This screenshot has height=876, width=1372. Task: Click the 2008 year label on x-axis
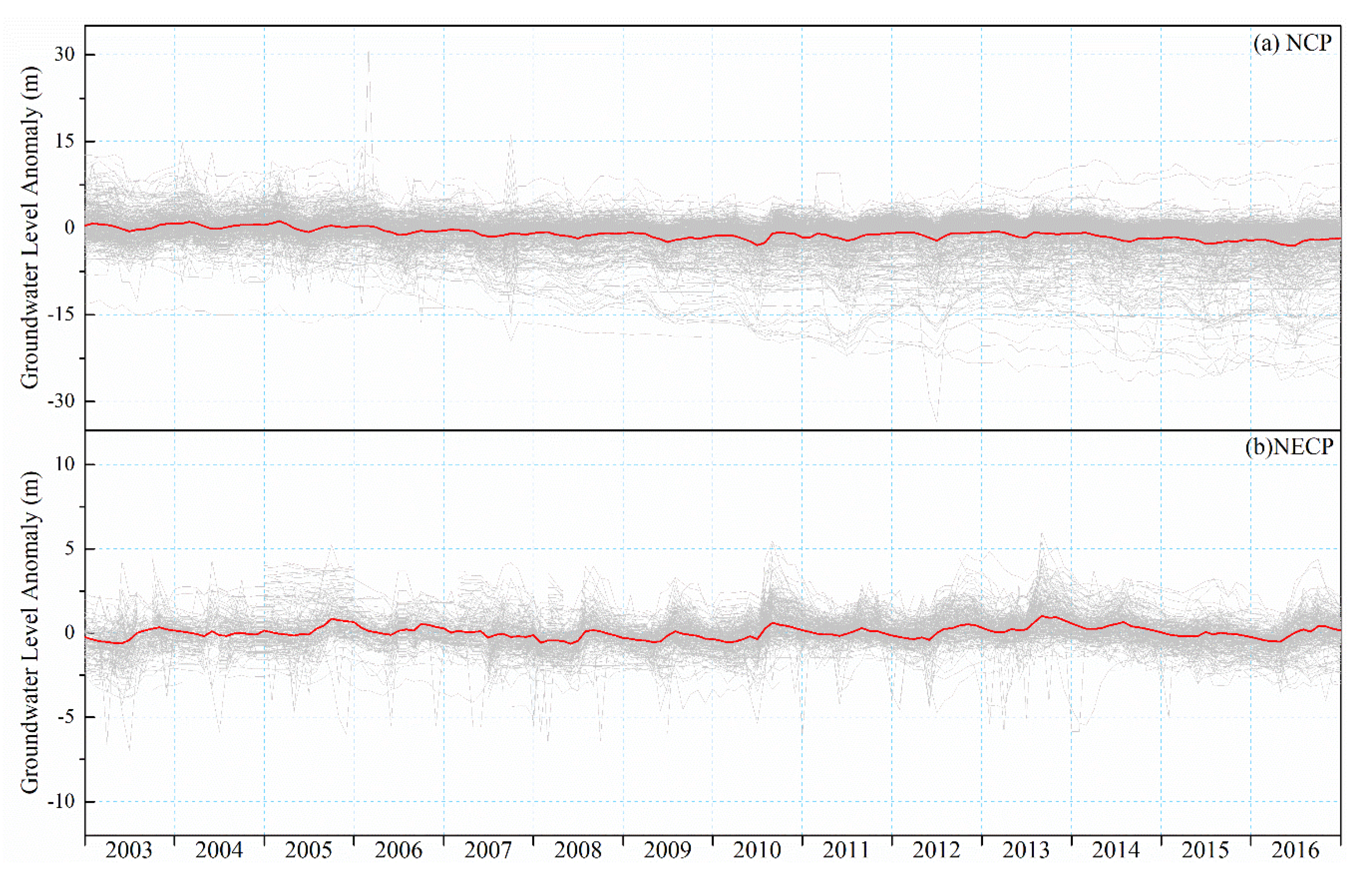[578, 850]
